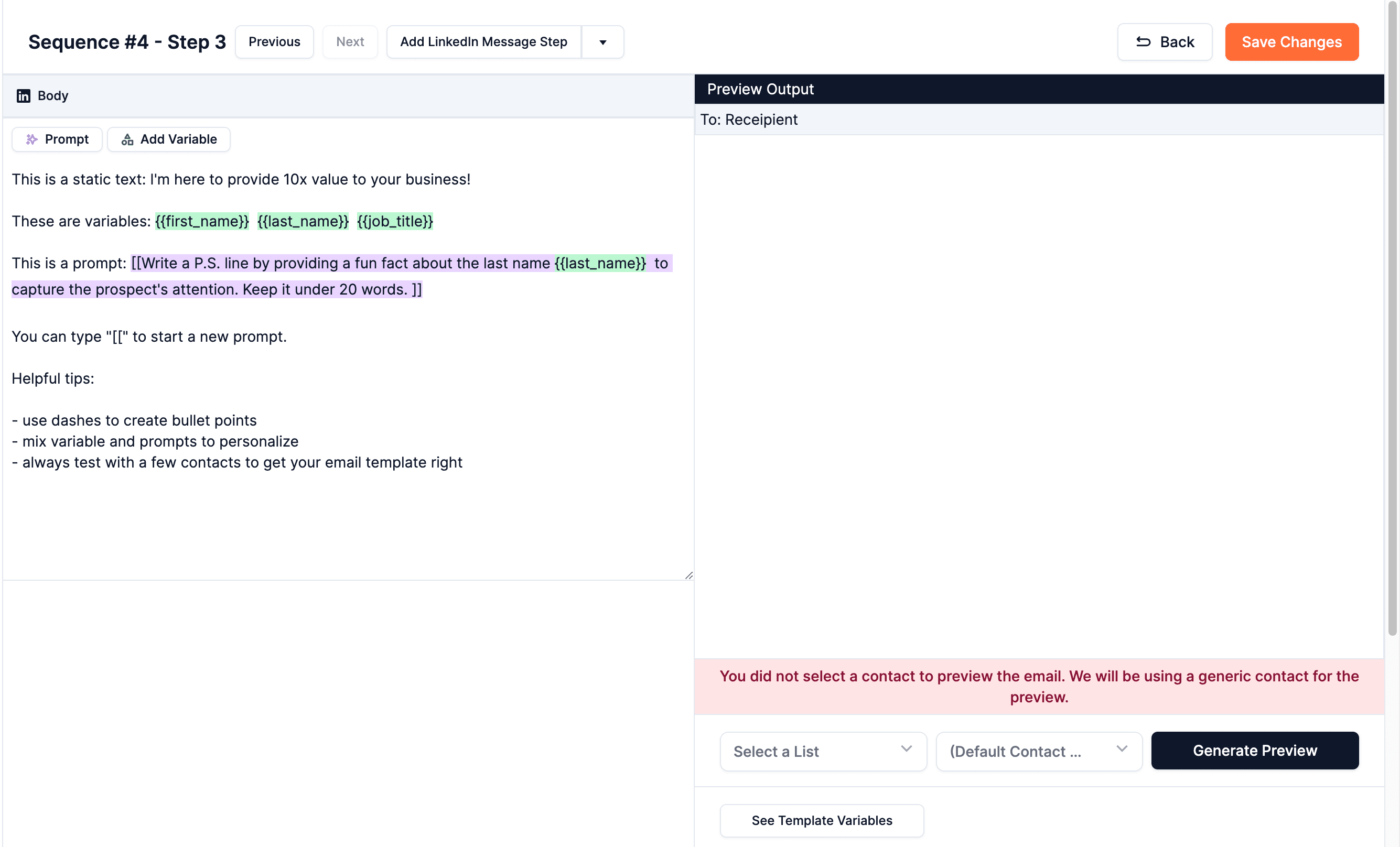This screenshot has height=847, width=1400.
Task: Click the body editor resize handle
Action: [688, 575]
